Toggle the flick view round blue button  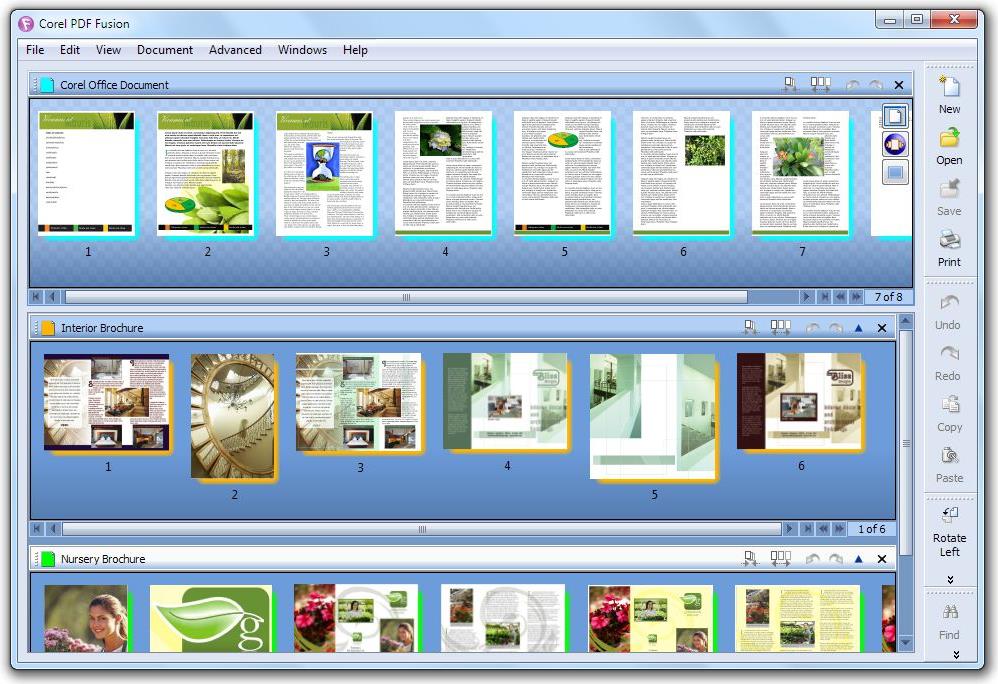coord(895,145)
